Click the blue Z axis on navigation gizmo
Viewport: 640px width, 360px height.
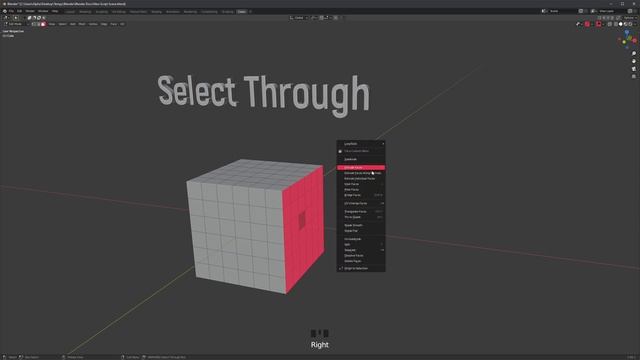tap(627, 33)
